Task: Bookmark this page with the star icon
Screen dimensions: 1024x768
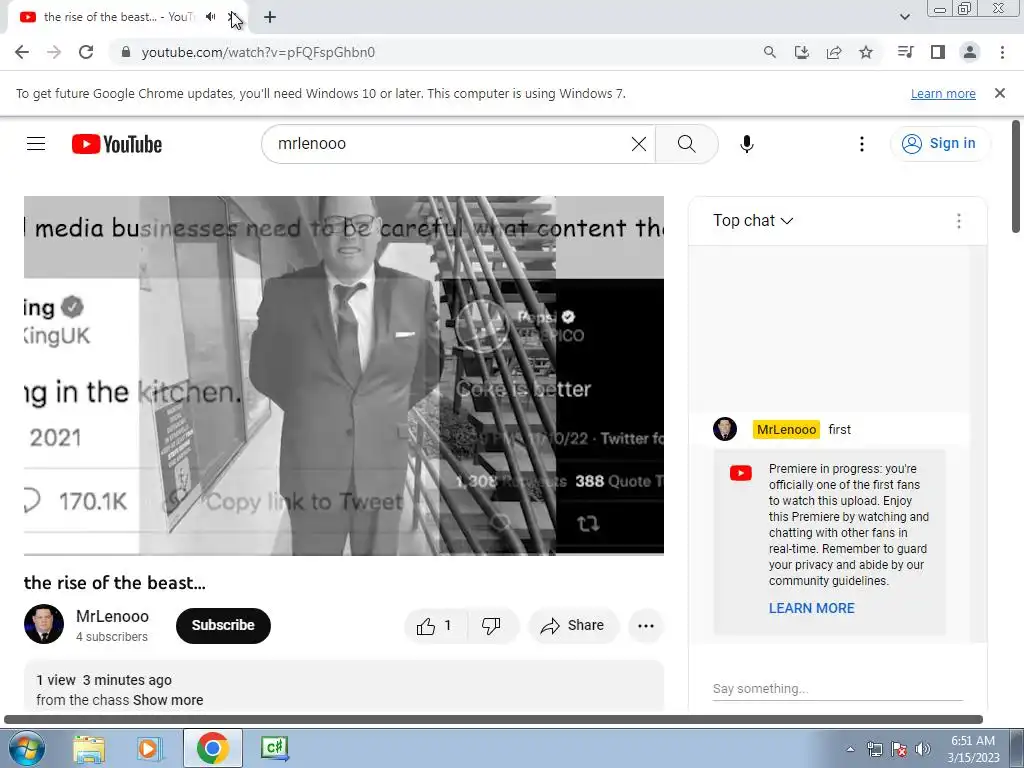Action: (866, 52)
